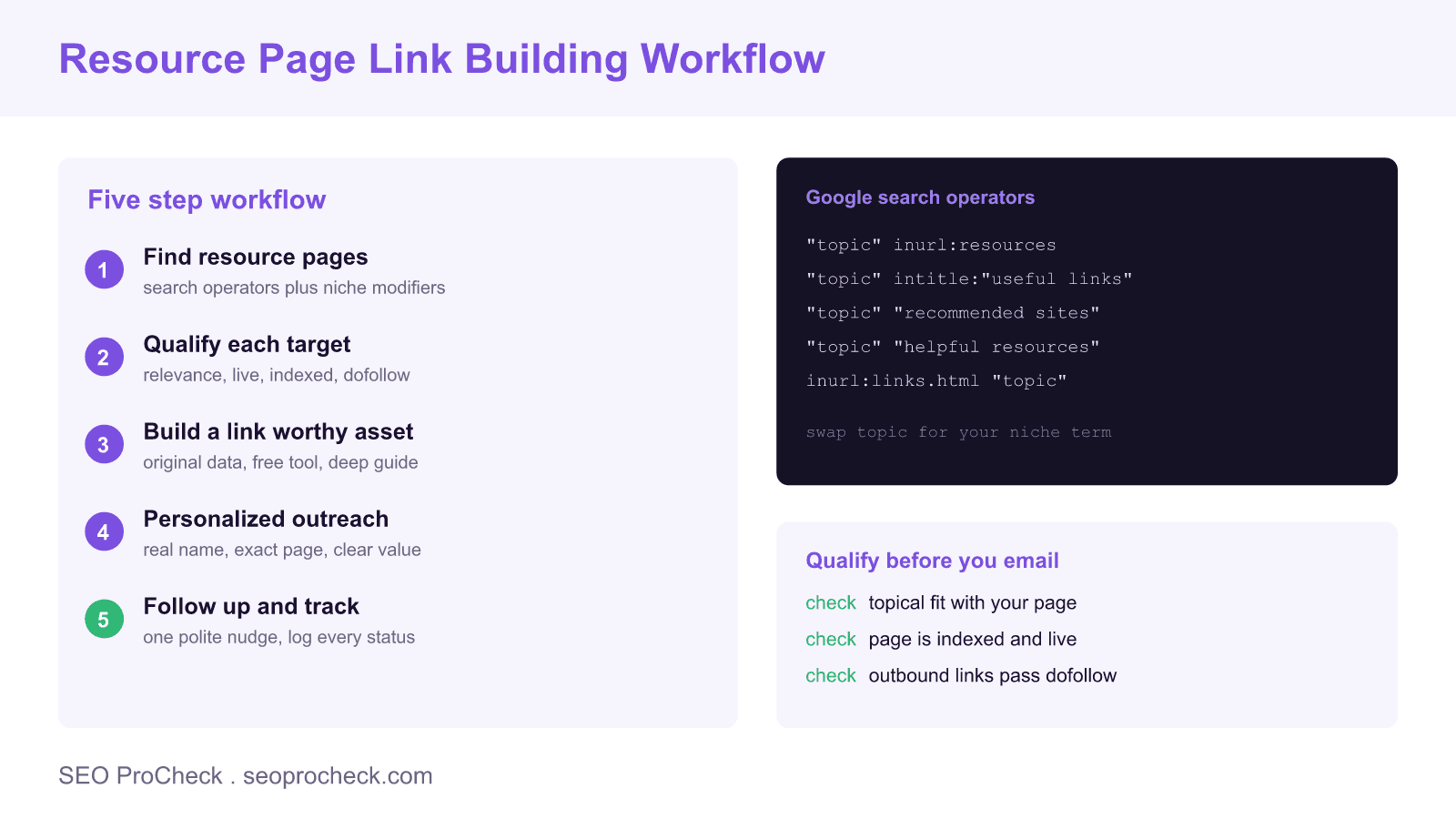This screenshot has height=819, width=1456.
Task: Click the '"topic" inurl:resources' operator line
Action: [931, 245]
